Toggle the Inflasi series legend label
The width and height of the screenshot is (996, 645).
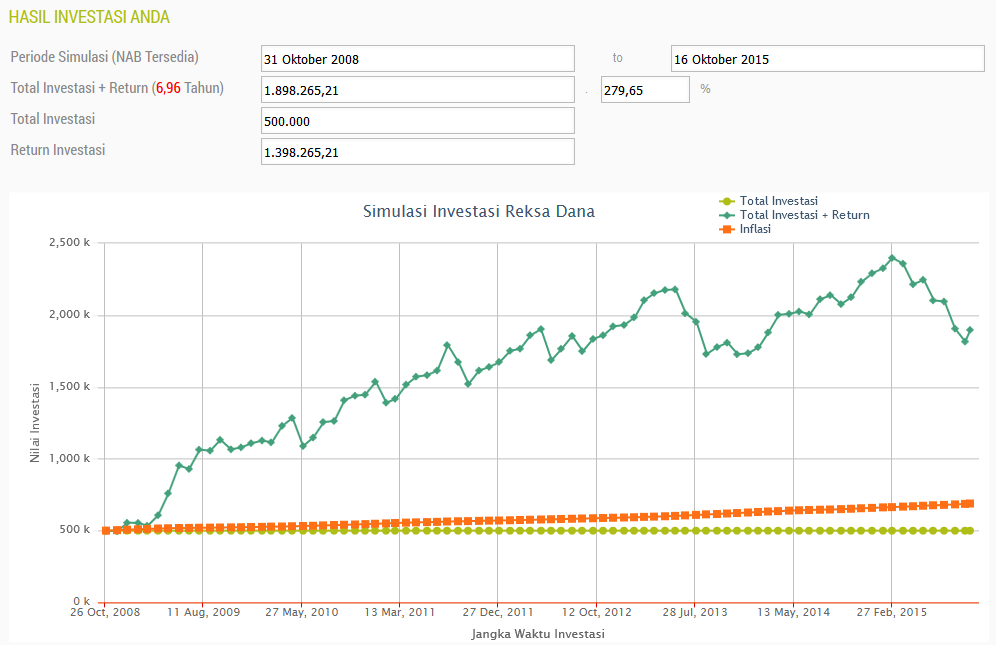[755, 229]
